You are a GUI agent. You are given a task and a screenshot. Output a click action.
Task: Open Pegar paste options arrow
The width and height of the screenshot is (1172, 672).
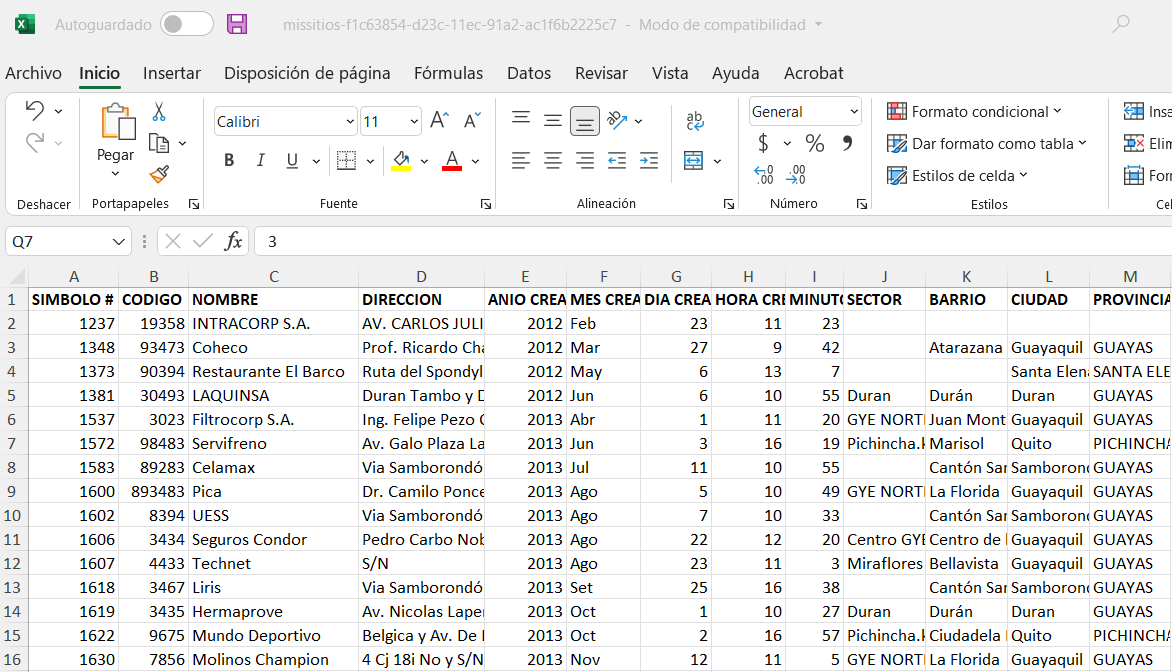pos(115,173)
